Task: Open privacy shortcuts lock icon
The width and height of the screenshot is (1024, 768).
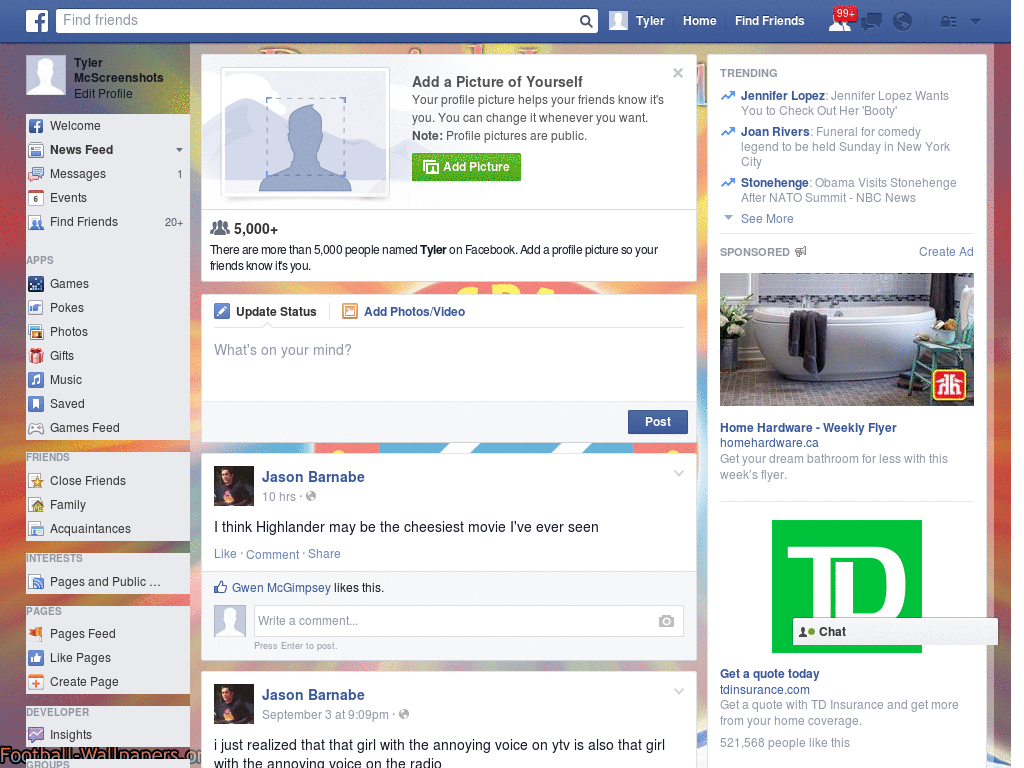Action: (x=948, y=22)
